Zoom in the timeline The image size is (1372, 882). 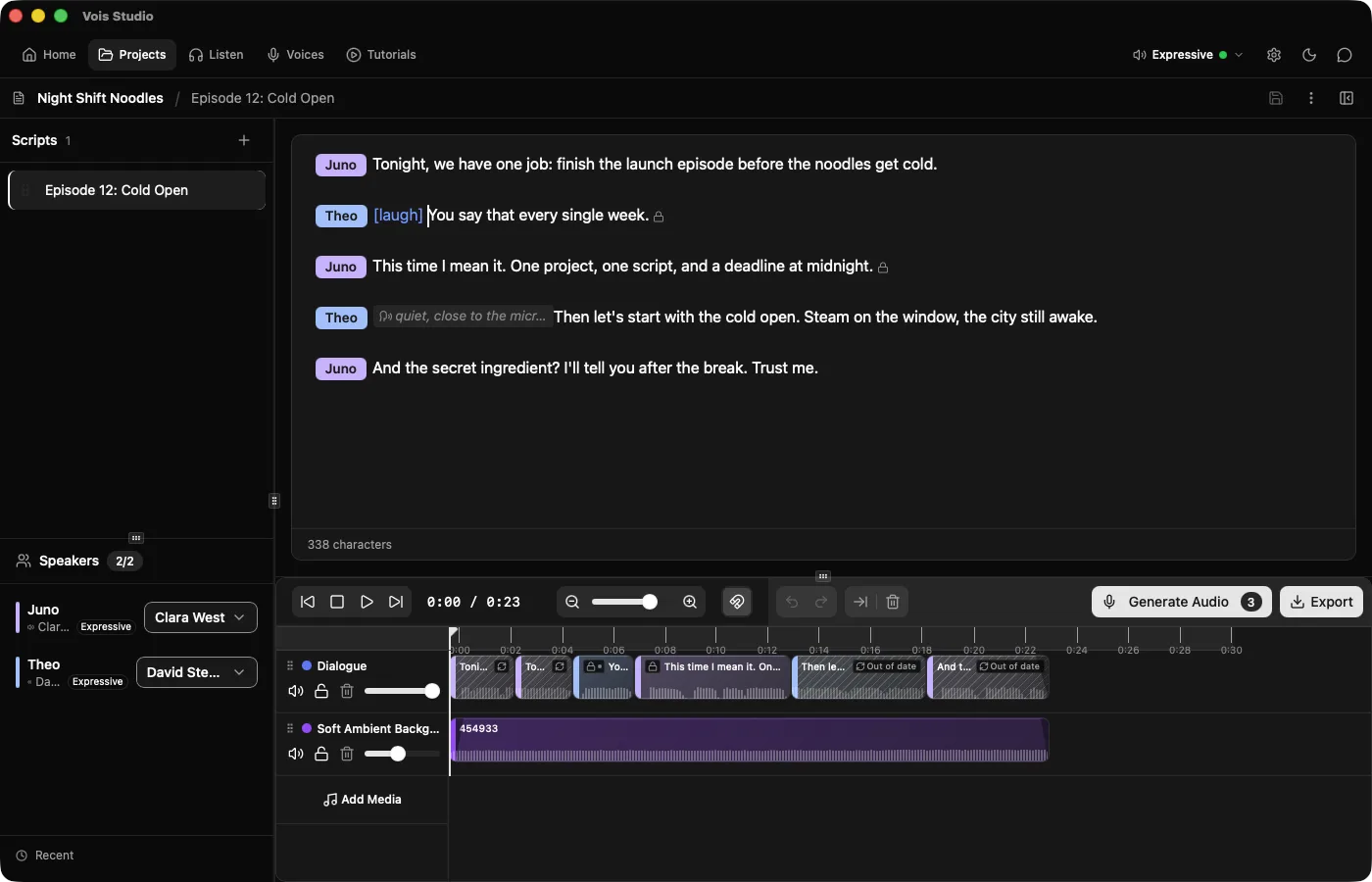pyautogui.click(x=690, y=602)
